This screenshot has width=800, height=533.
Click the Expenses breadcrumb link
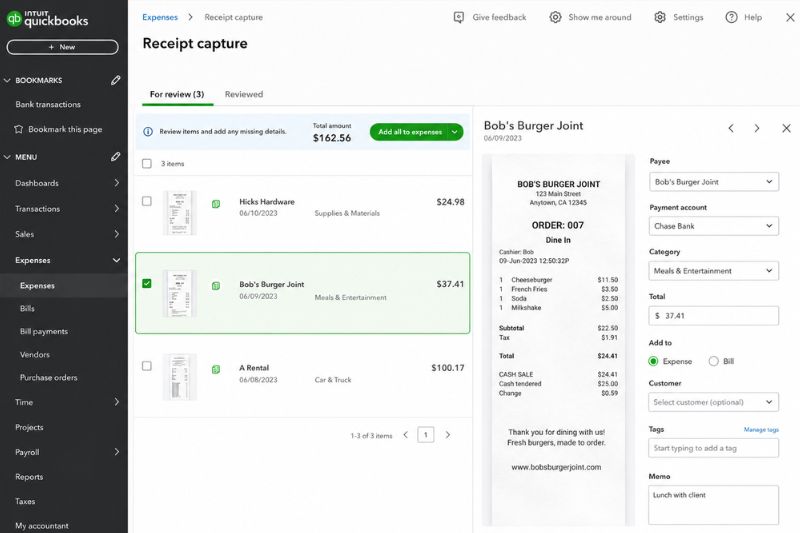point(160,17)
